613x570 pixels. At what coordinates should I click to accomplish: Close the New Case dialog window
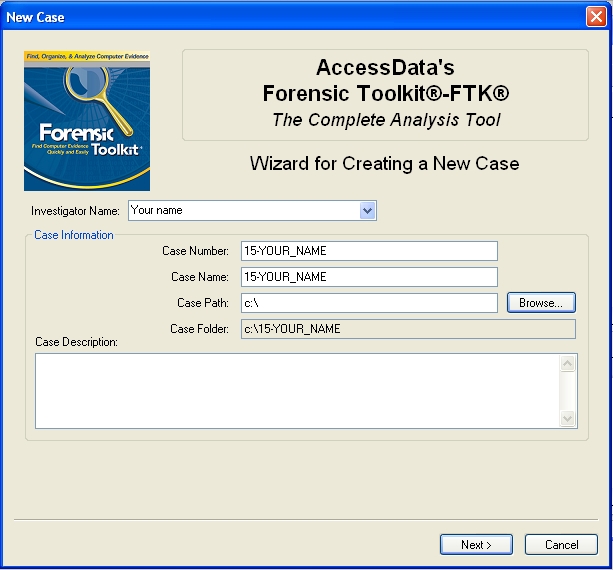(596, 17)
